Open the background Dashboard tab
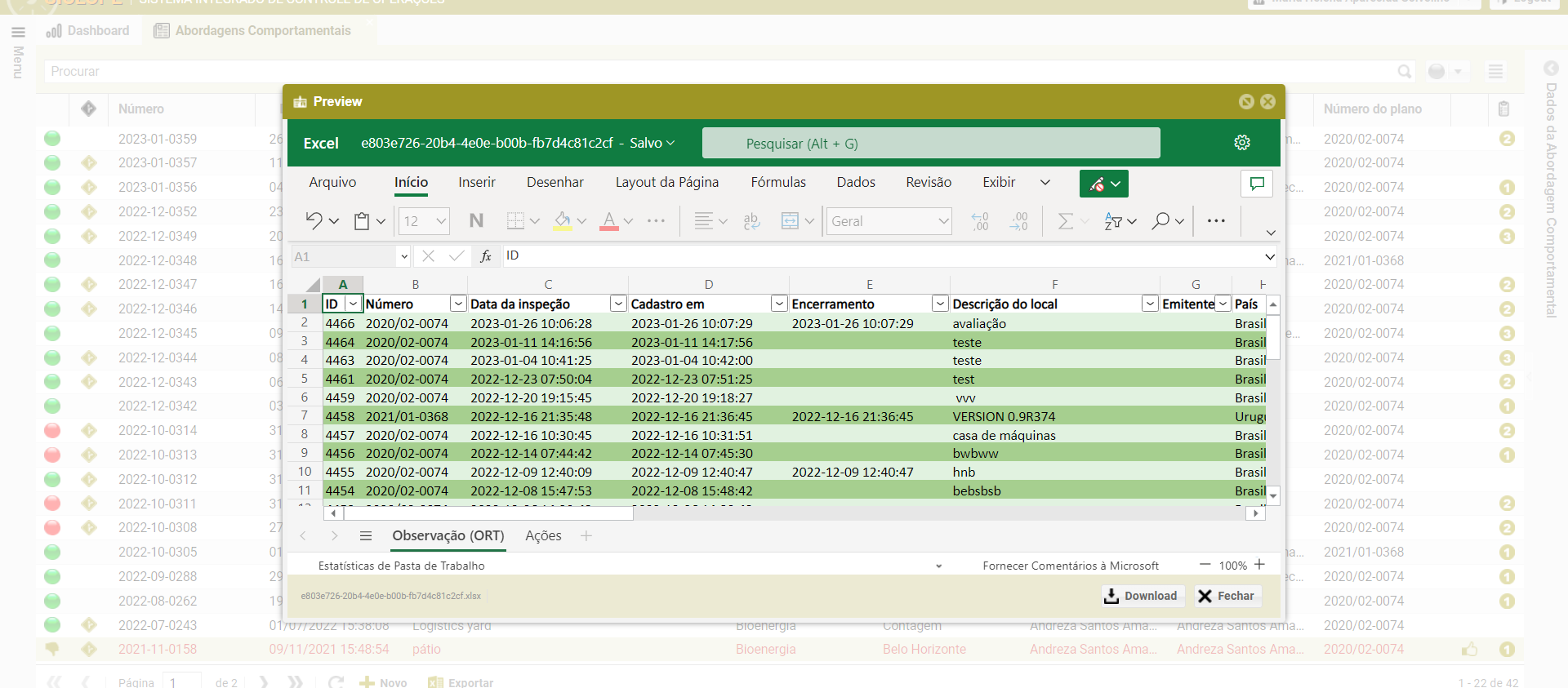 tap(88, 31)
